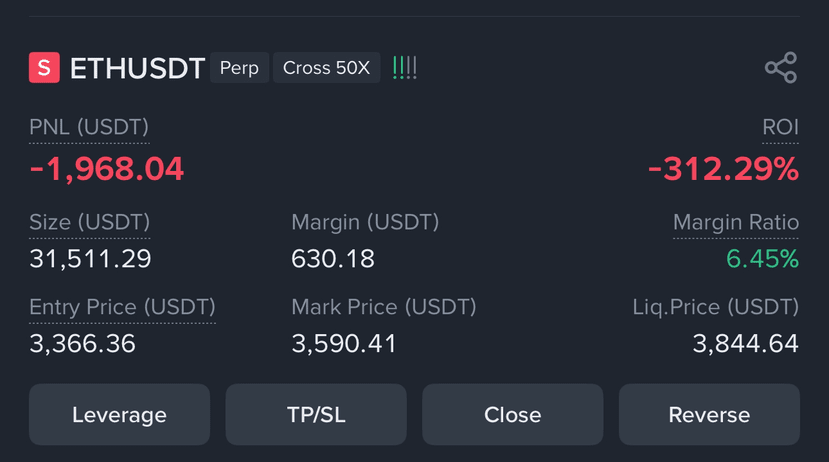Tap the Size (USDT) label

point(89,223)
